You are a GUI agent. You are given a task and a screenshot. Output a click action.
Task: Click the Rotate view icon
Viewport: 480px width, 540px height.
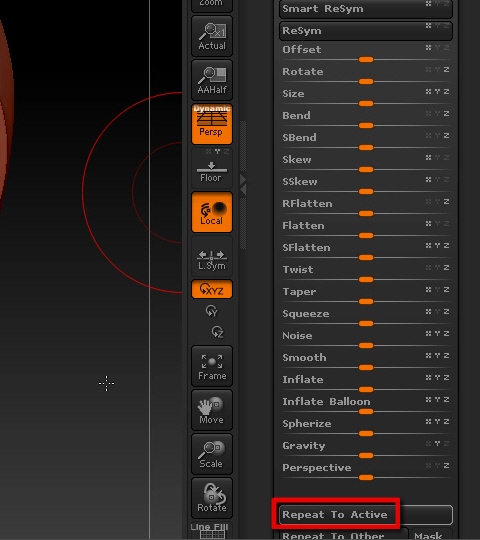click(x=212, y=498)
